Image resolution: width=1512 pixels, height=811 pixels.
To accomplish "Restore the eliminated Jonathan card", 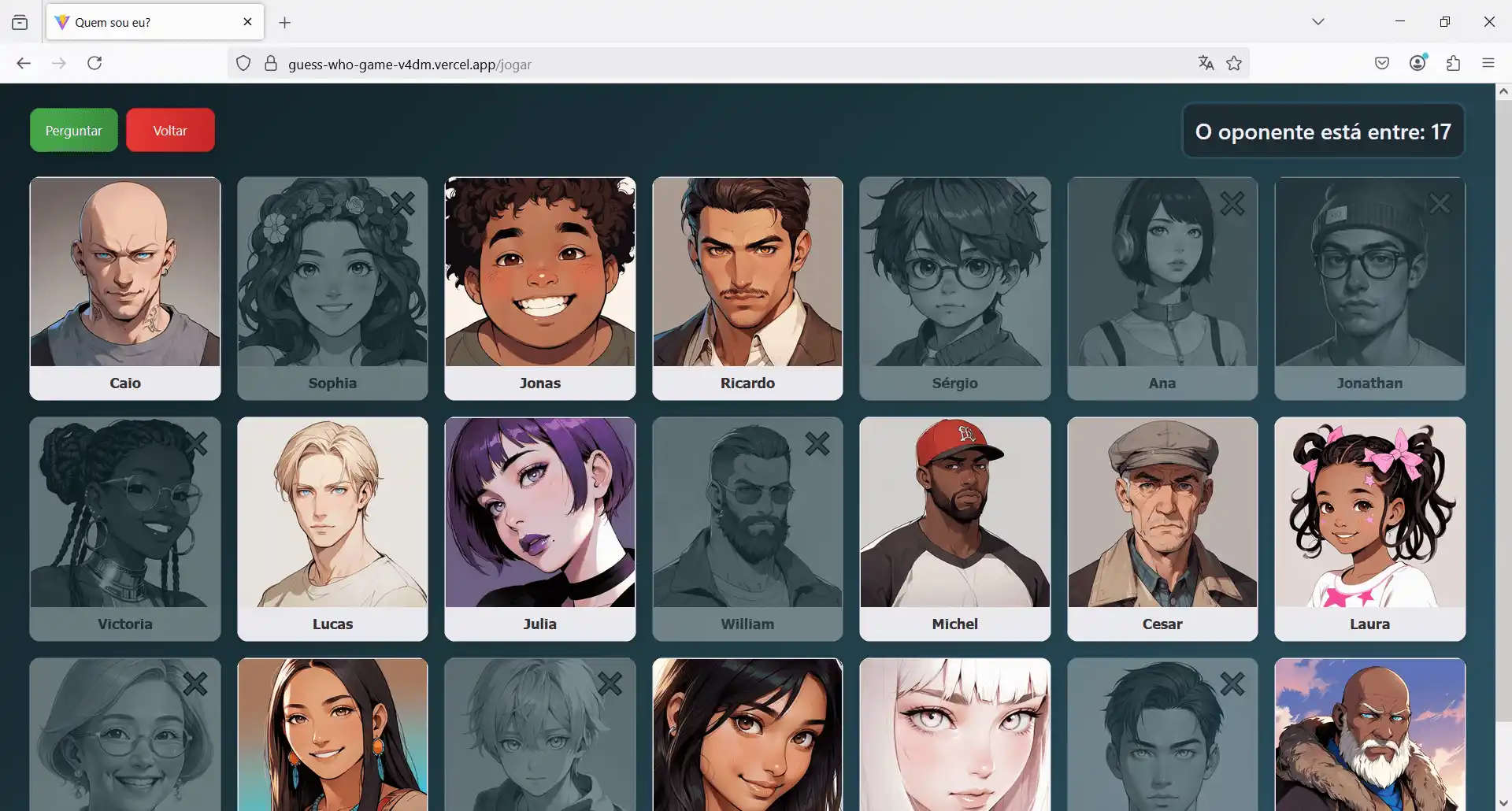I will pyautogui.click(x=1370, y=288).
